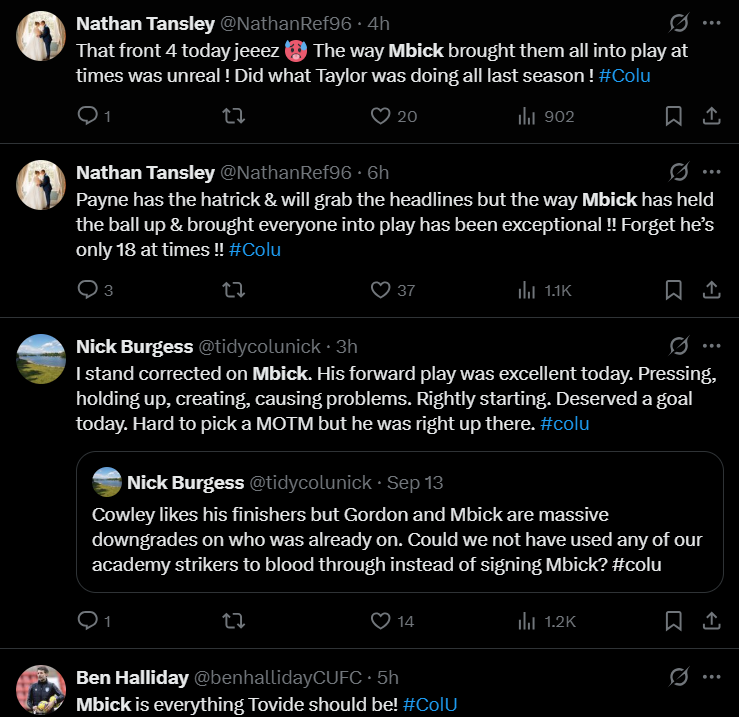
Task: Open Nick Burgess's landscape avatar
Action: click(x=41, y=359)
